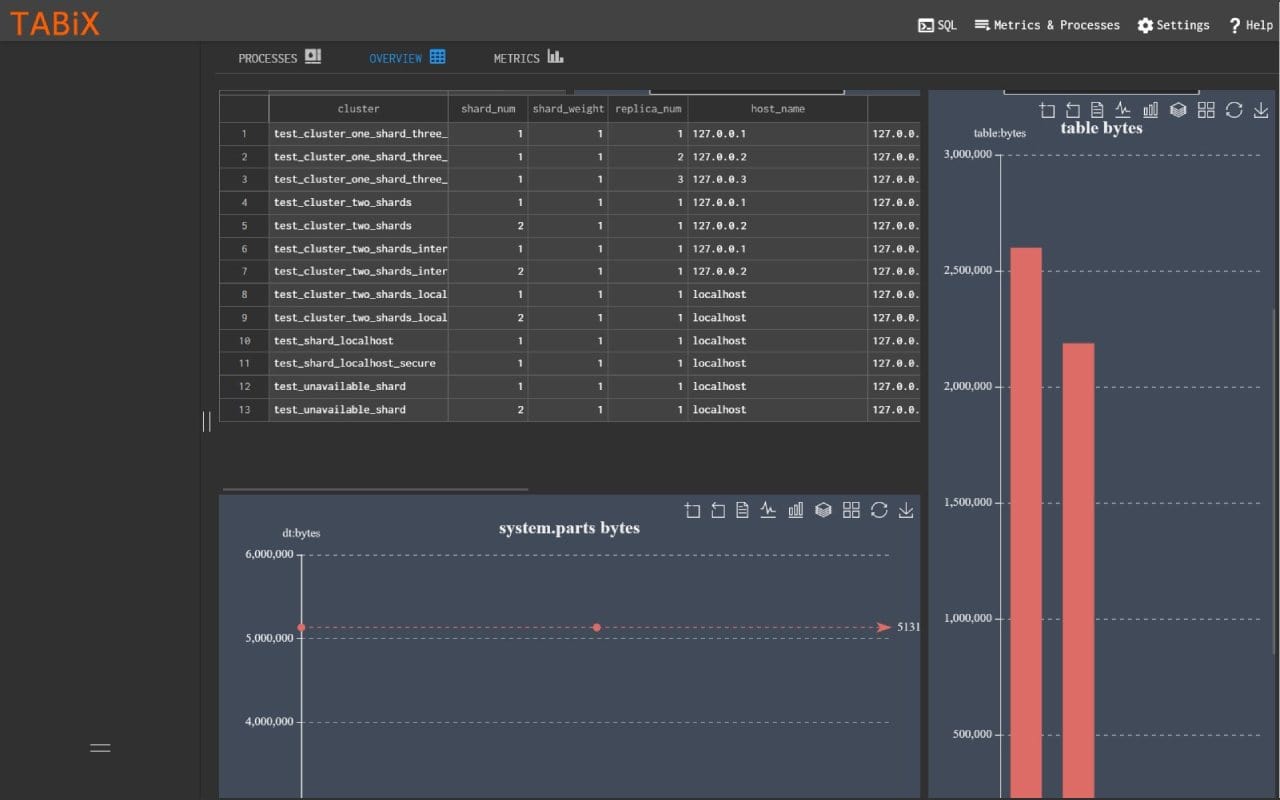
Task: Open the Settings menu
Action: click(1173, 24)
